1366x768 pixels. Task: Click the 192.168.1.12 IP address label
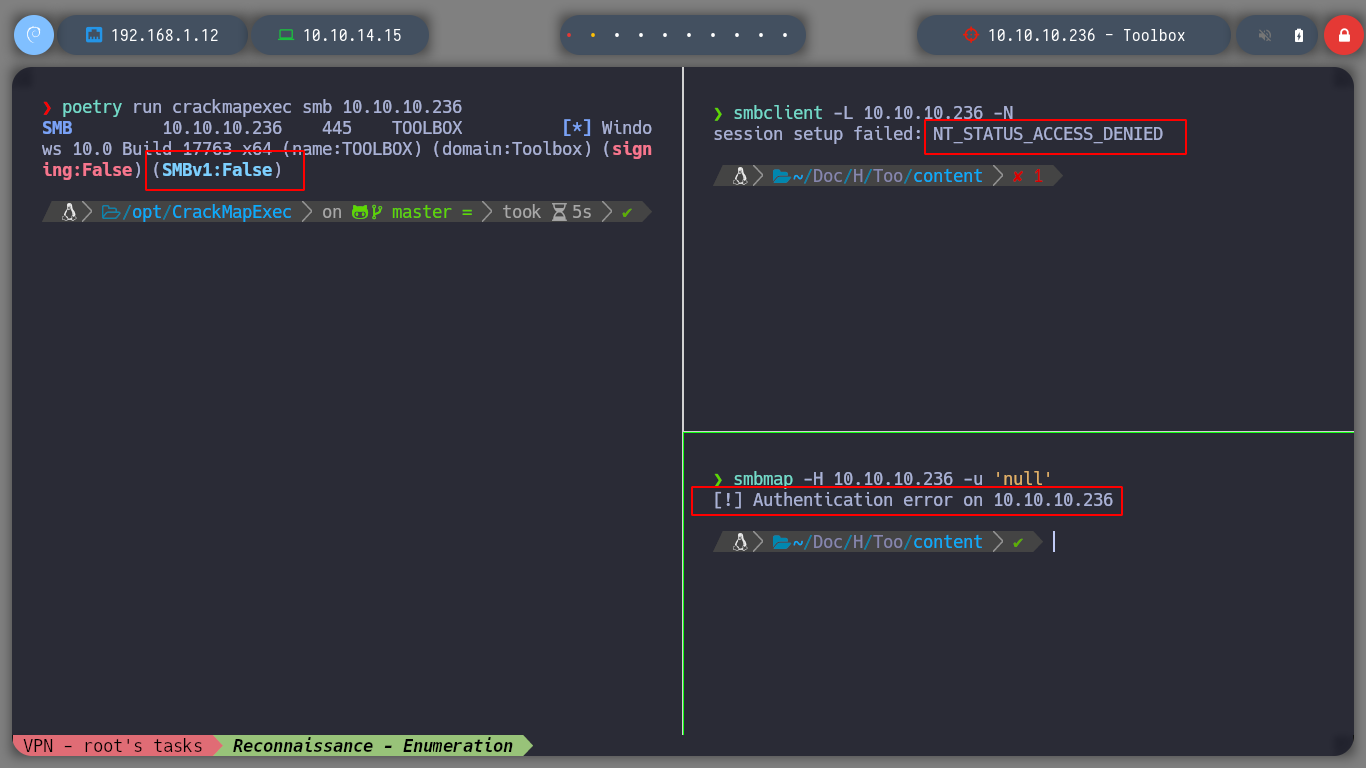(165, 35)
